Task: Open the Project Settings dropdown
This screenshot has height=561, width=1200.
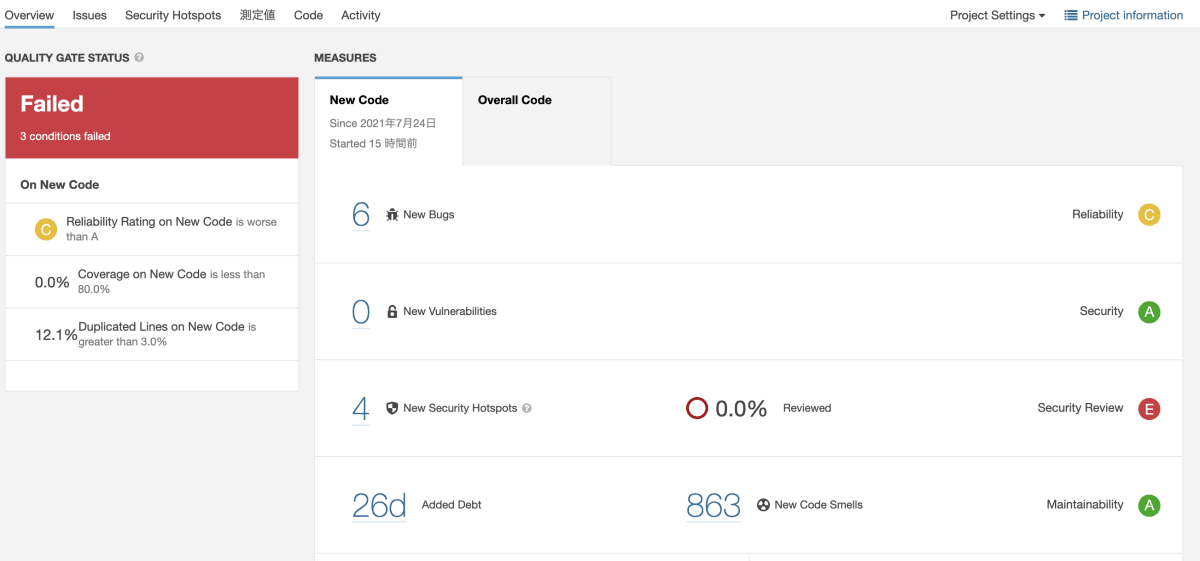Action: tap(997, 15)
